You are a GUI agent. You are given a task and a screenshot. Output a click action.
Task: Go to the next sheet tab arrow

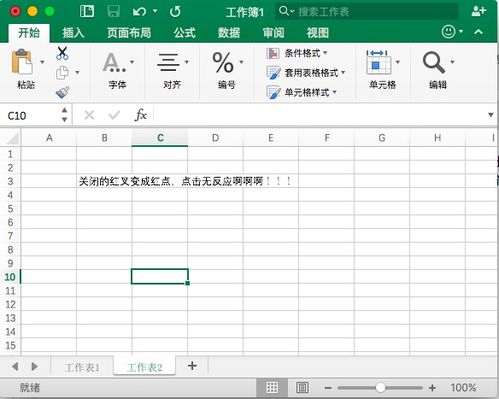pos(34,366)
